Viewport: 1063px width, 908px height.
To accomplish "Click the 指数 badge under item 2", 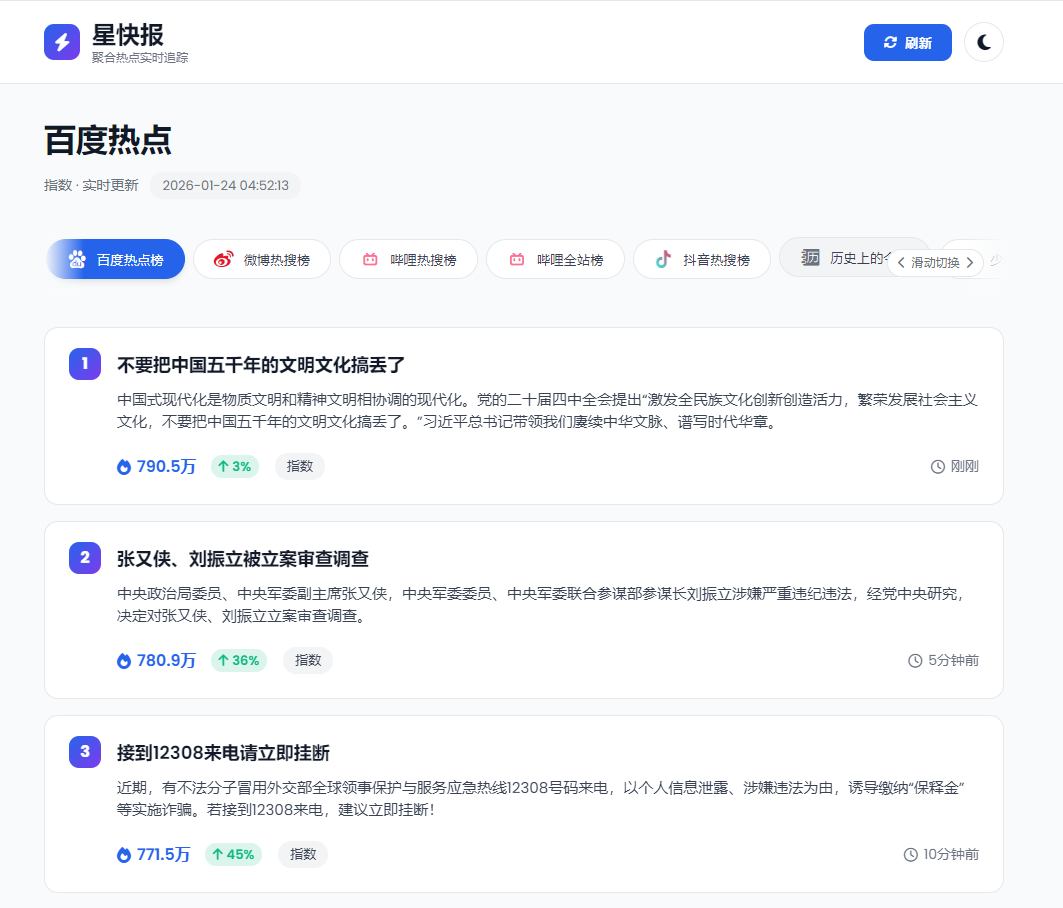I will coord(307,660).
